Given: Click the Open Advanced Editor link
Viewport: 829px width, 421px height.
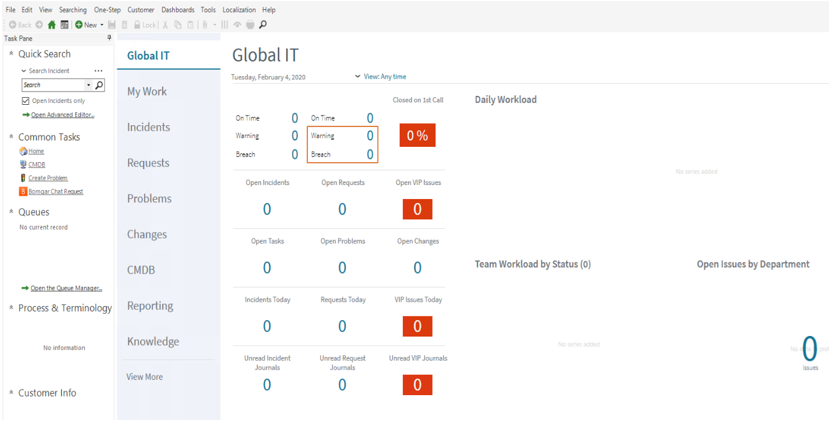Looking at the screenshot, I should tap(62, 115).
